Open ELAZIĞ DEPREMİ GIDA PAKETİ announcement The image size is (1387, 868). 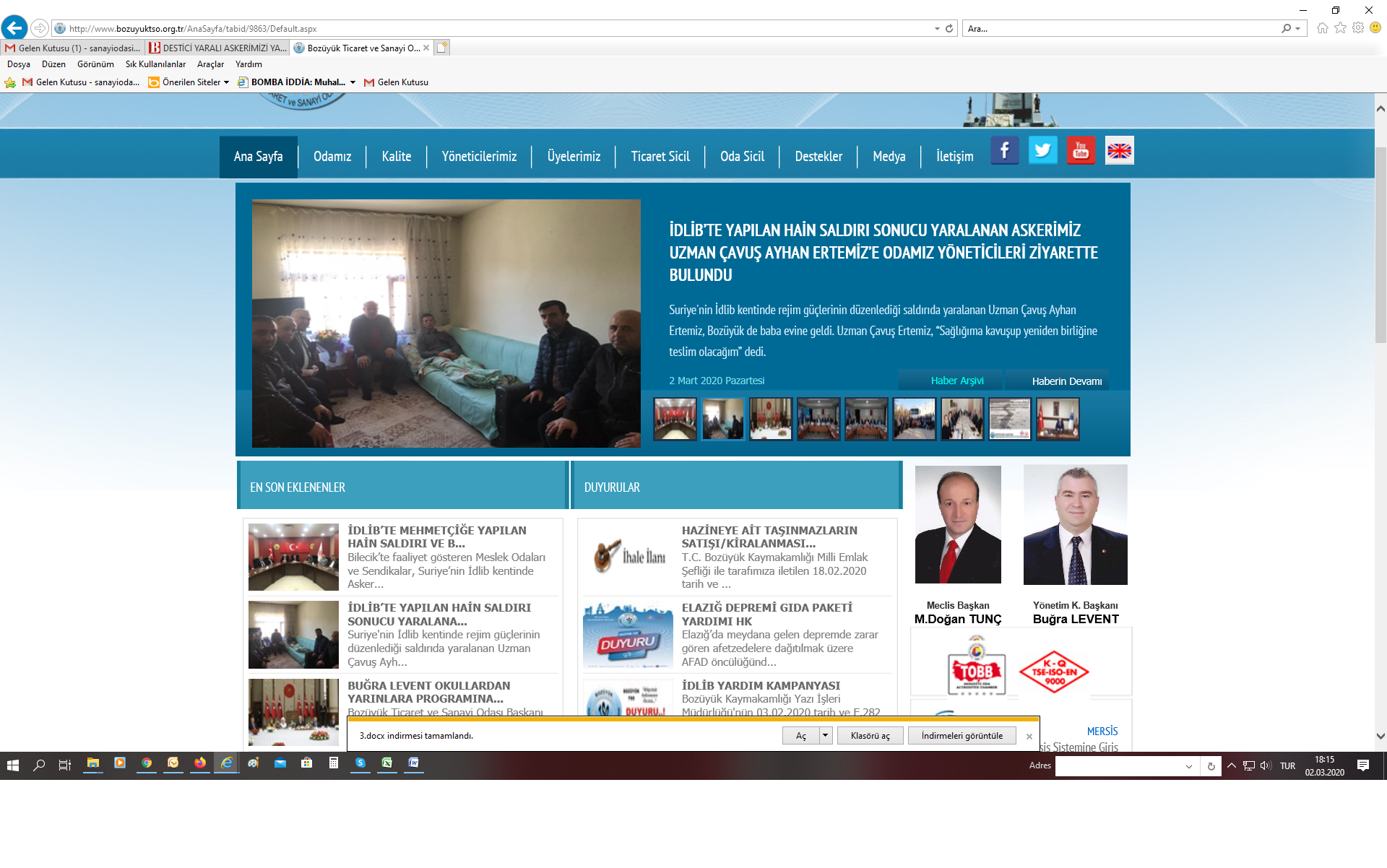(x=767, y=615)
